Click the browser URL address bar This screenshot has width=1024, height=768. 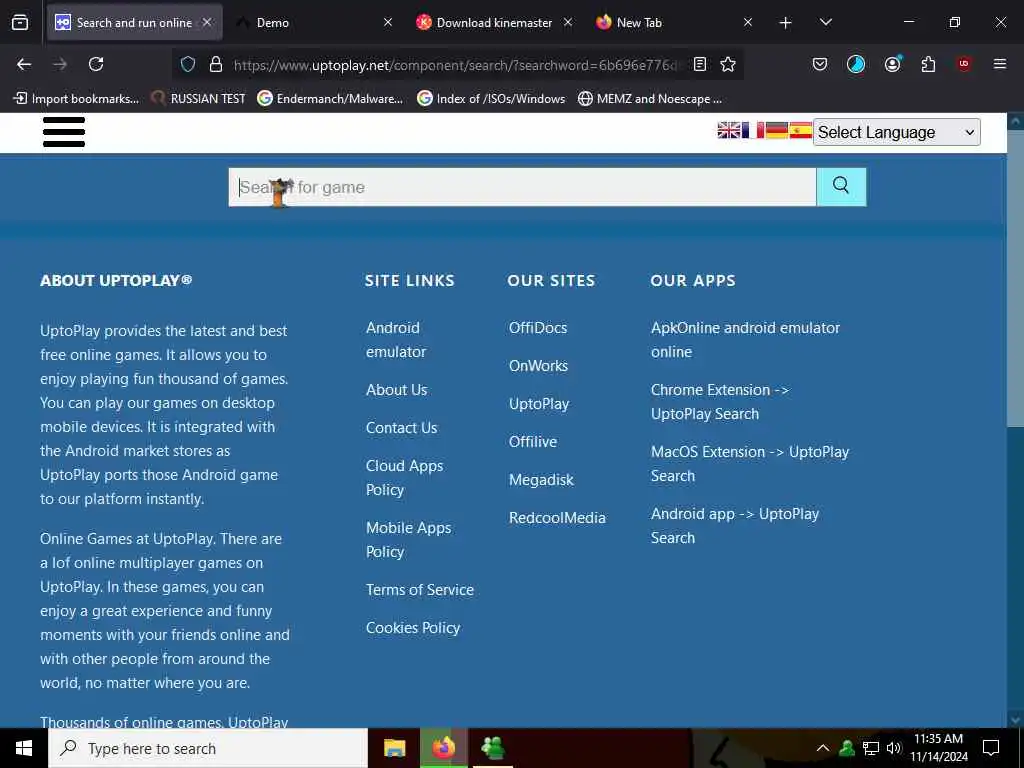click(457, 65)
